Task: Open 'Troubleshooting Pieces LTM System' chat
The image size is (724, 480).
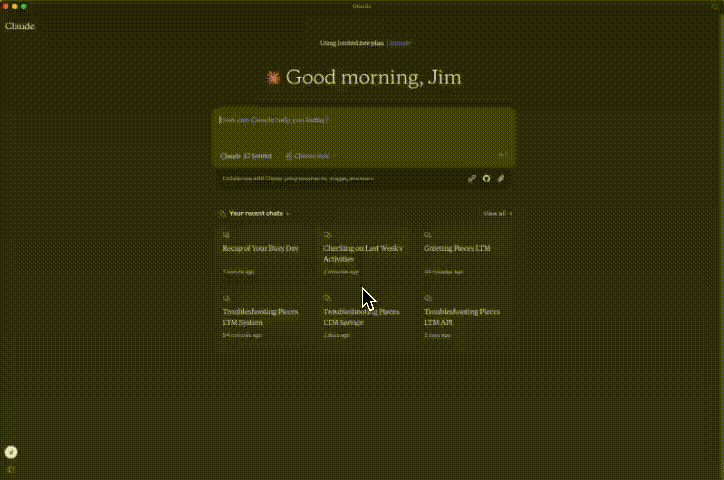Action: pyautogui.click(x=263, y=316)
